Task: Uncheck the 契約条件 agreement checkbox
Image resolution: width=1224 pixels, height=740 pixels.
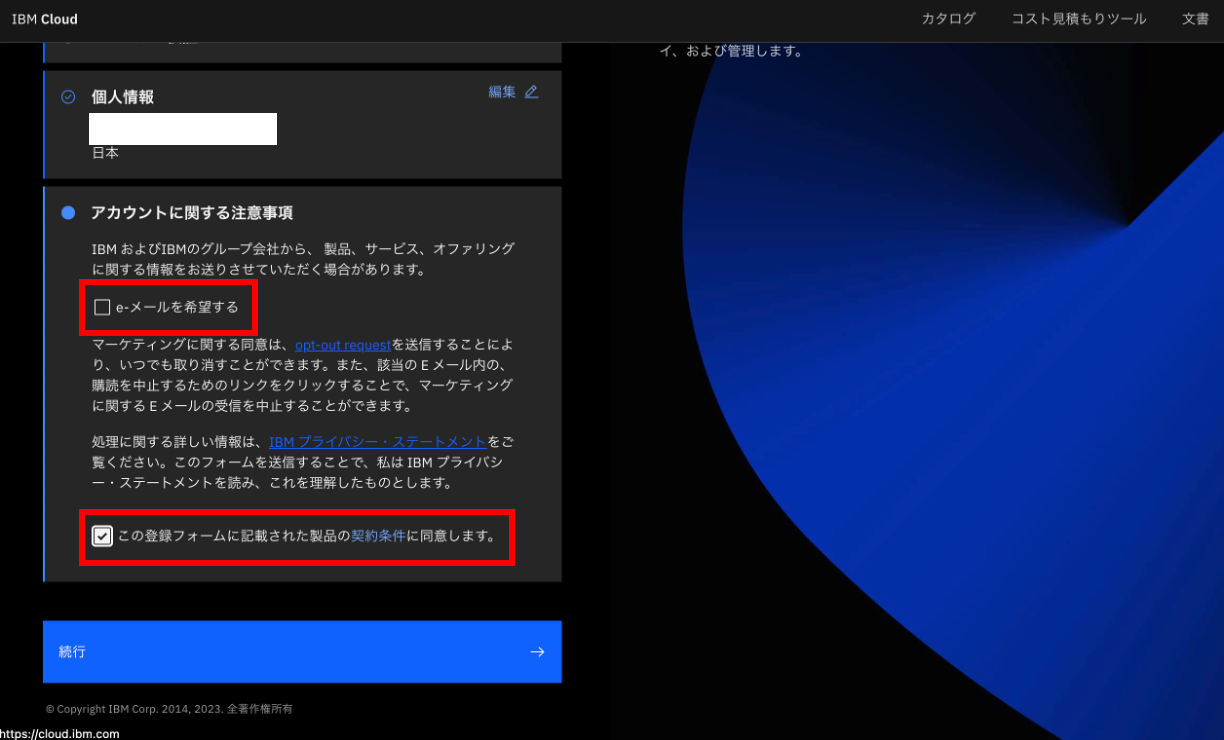Action: click(x=102, y=536)
